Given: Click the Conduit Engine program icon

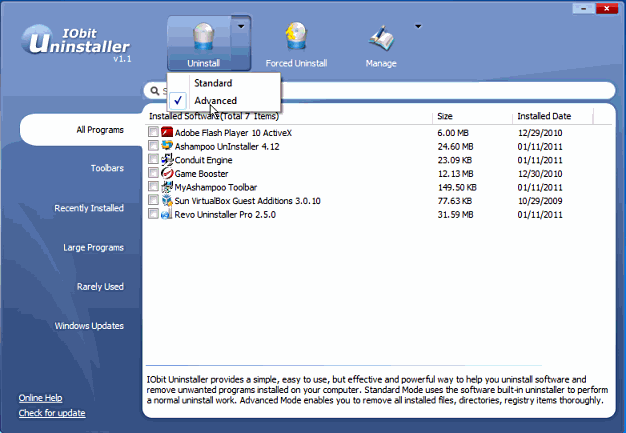Looking at the screenshot, I should tap(167, 160).
